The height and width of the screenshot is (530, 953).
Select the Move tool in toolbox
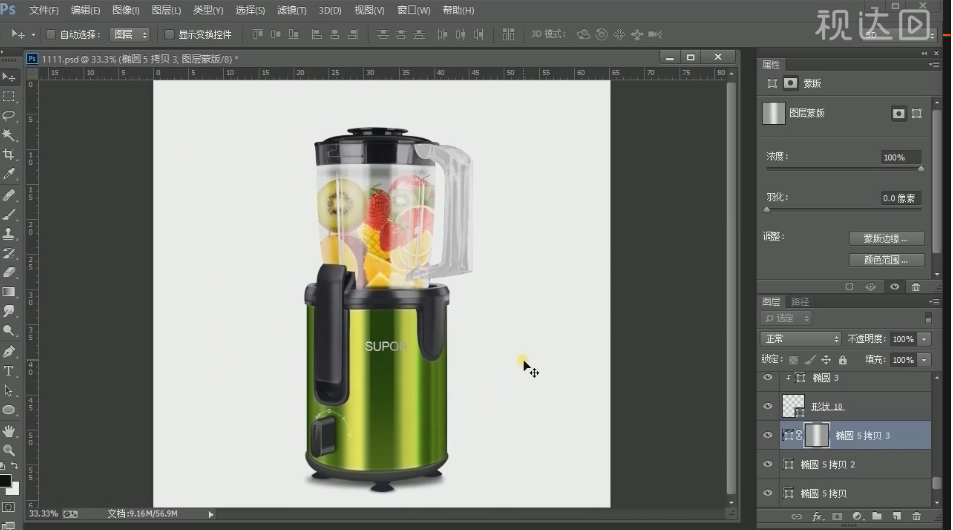pos(9,77)
